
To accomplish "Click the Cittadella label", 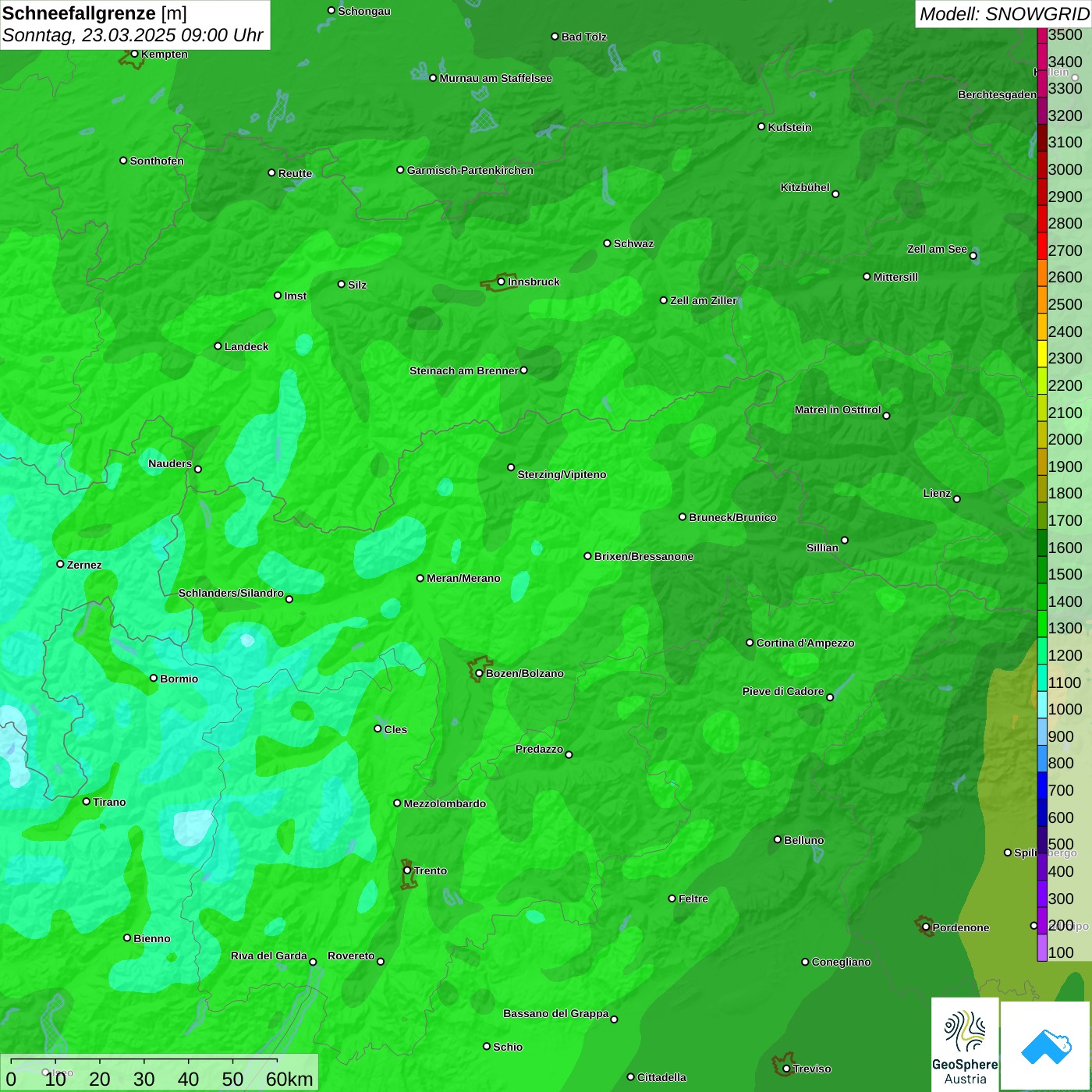I will 661,1077.
